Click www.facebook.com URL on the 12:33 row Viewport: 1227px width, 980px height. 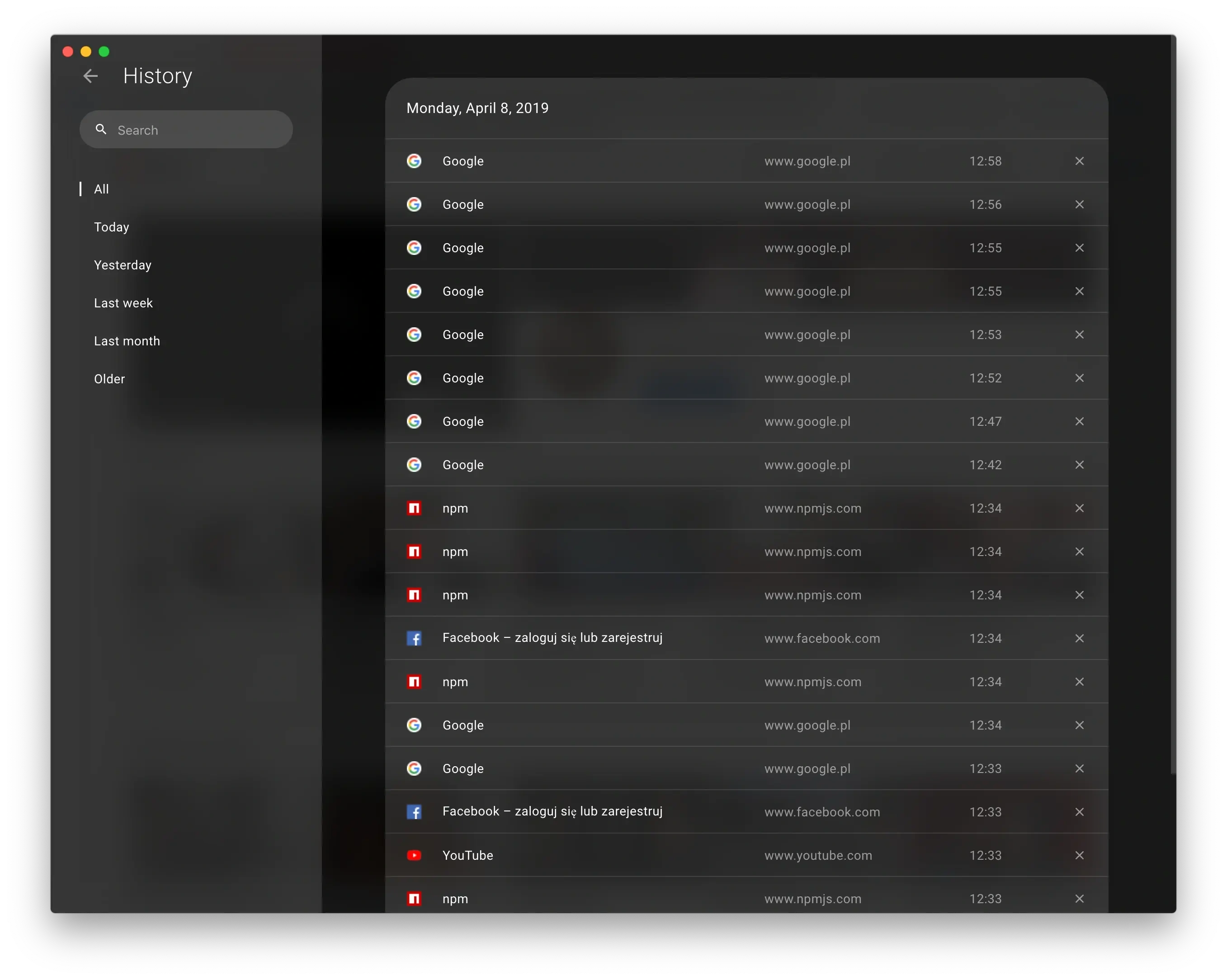[x=822, y=812]
